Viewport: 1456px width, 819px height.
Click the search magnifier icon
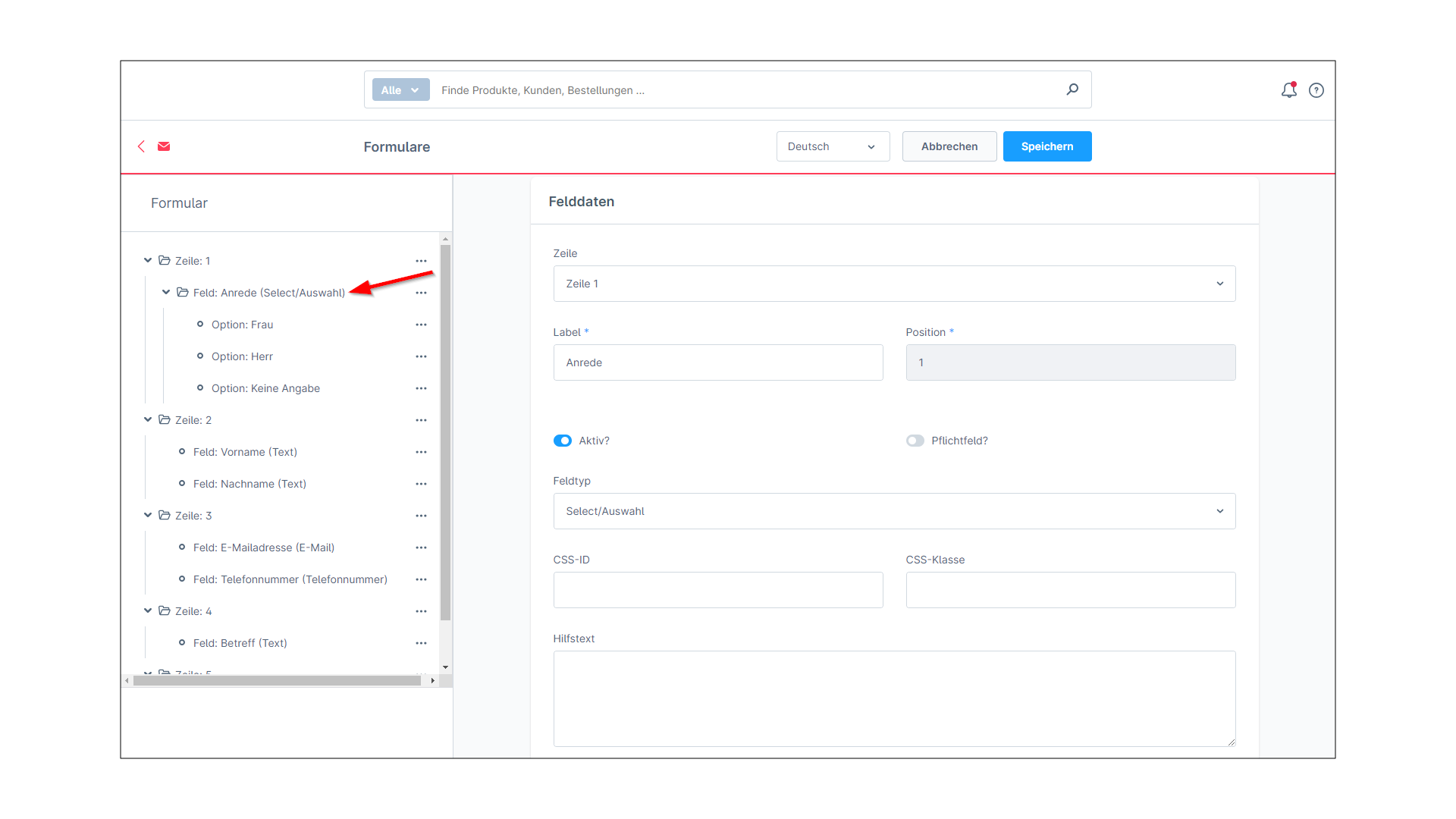(x=1072, y=89)
